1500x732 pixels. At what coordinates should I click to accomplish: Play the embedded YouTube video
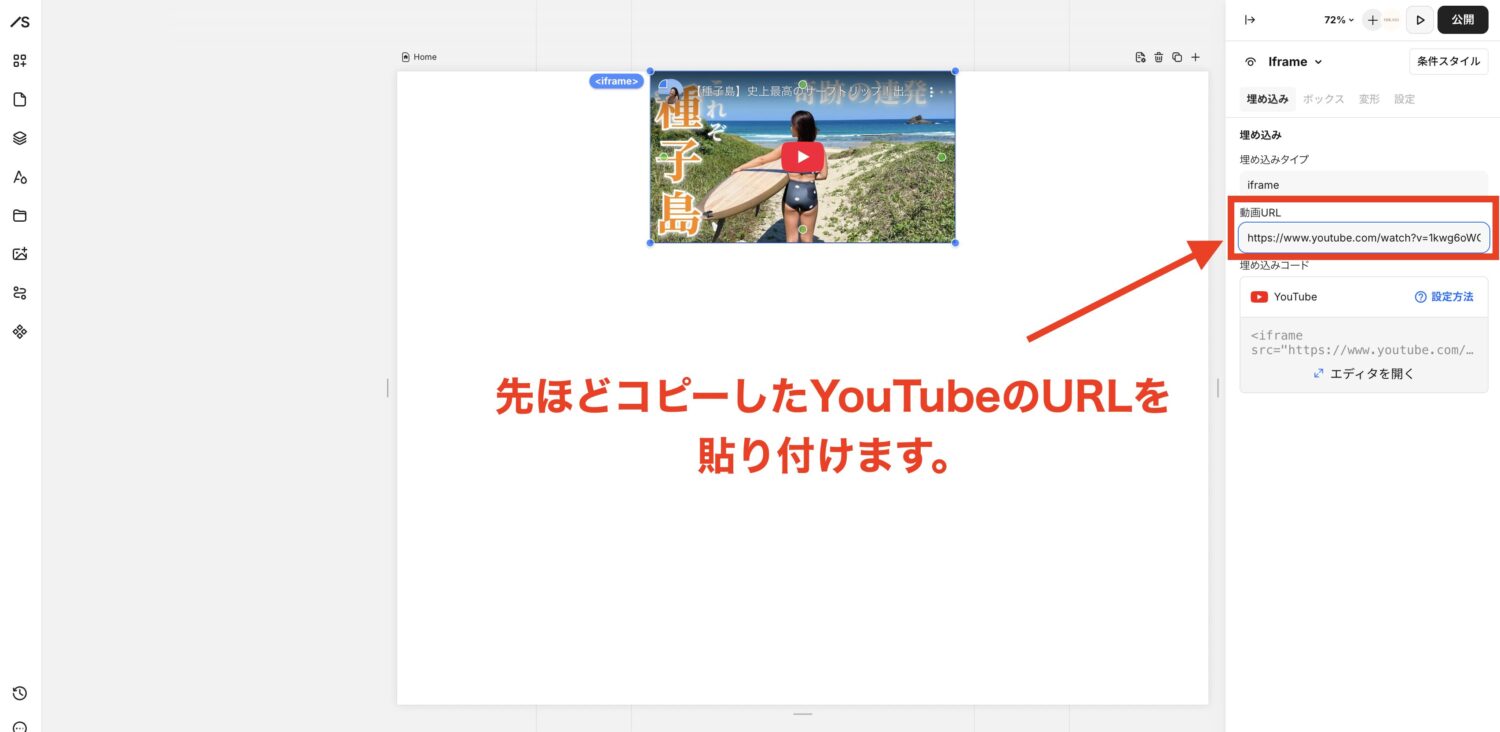pos(802,157)
